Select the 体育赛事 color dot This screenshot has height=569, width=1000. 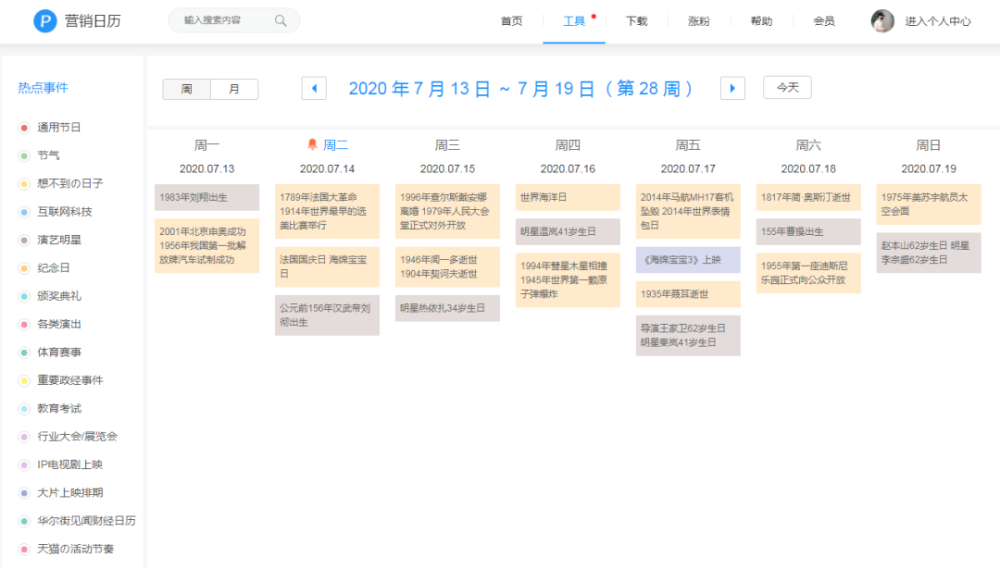(x=25, y=352)
